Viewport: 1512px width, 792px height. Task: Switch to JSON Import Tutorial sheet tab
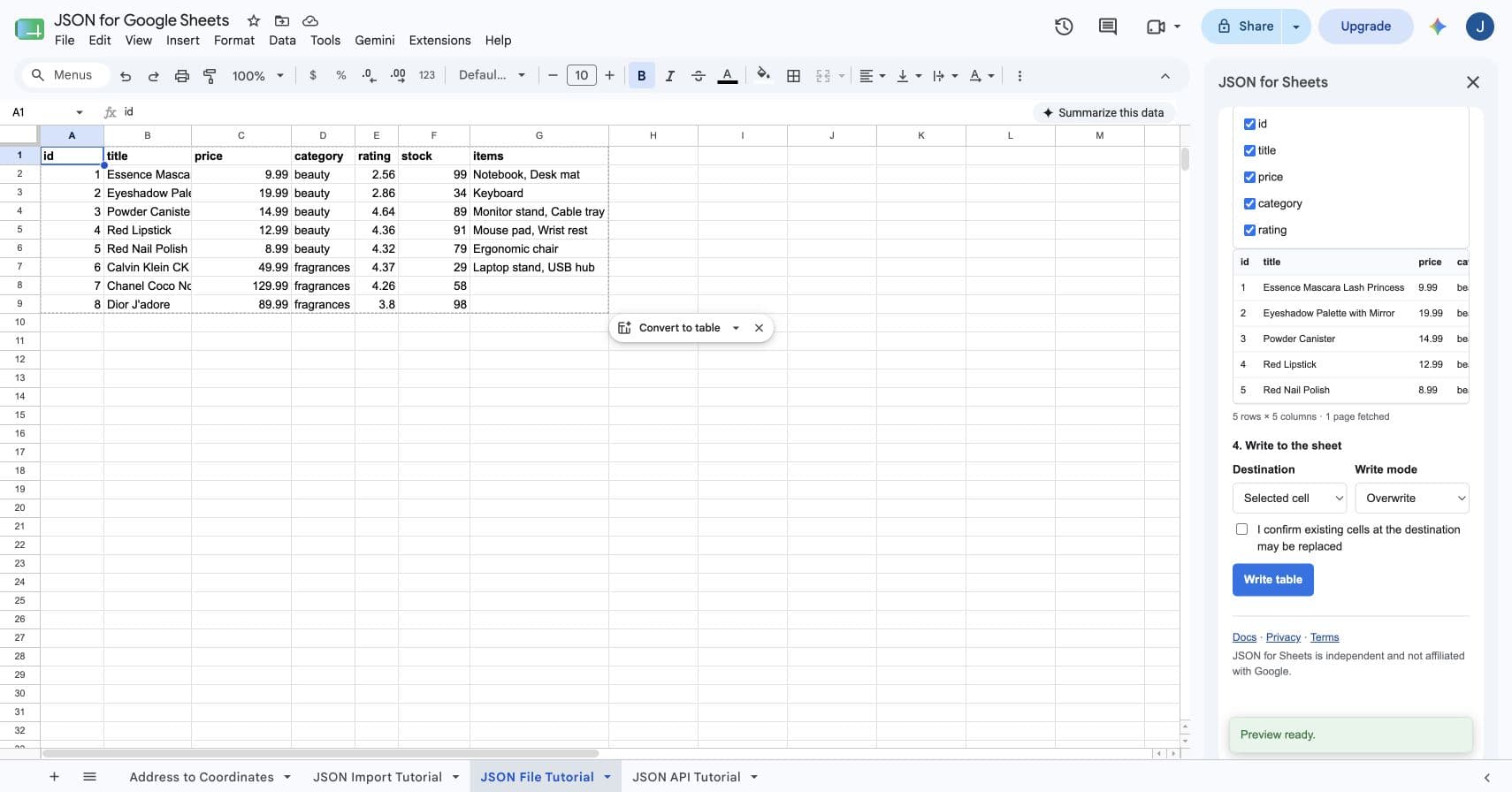pos(378,777)
